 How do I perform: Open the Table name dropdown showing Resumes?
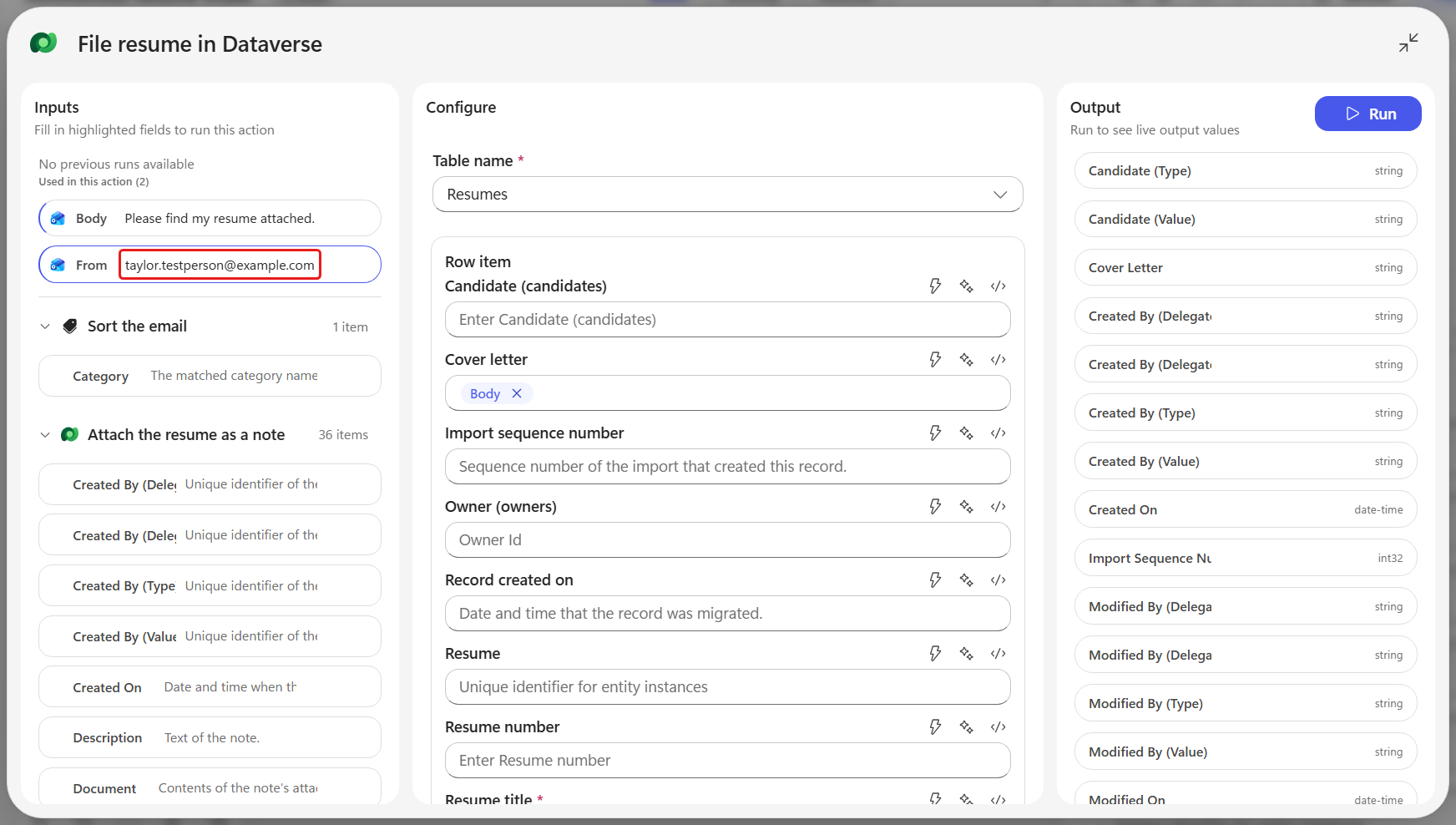pyautogui.click(x=728, y=195)
